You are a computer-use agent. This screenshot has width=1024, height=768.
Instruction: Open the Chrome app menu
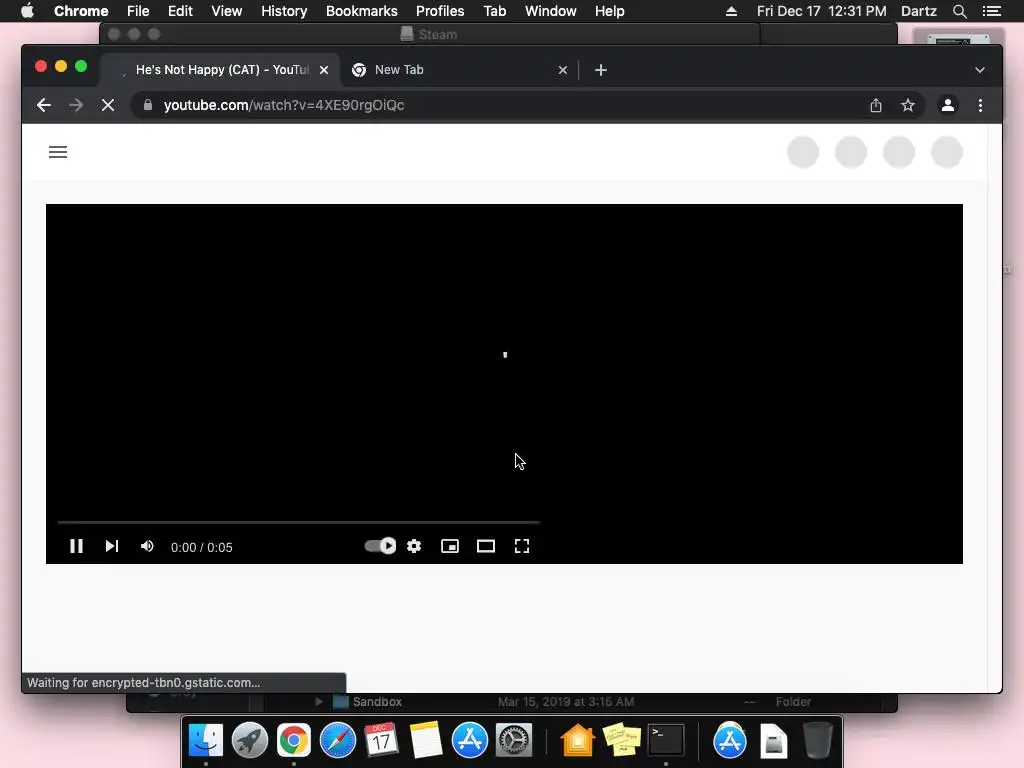tap(81, 11)
